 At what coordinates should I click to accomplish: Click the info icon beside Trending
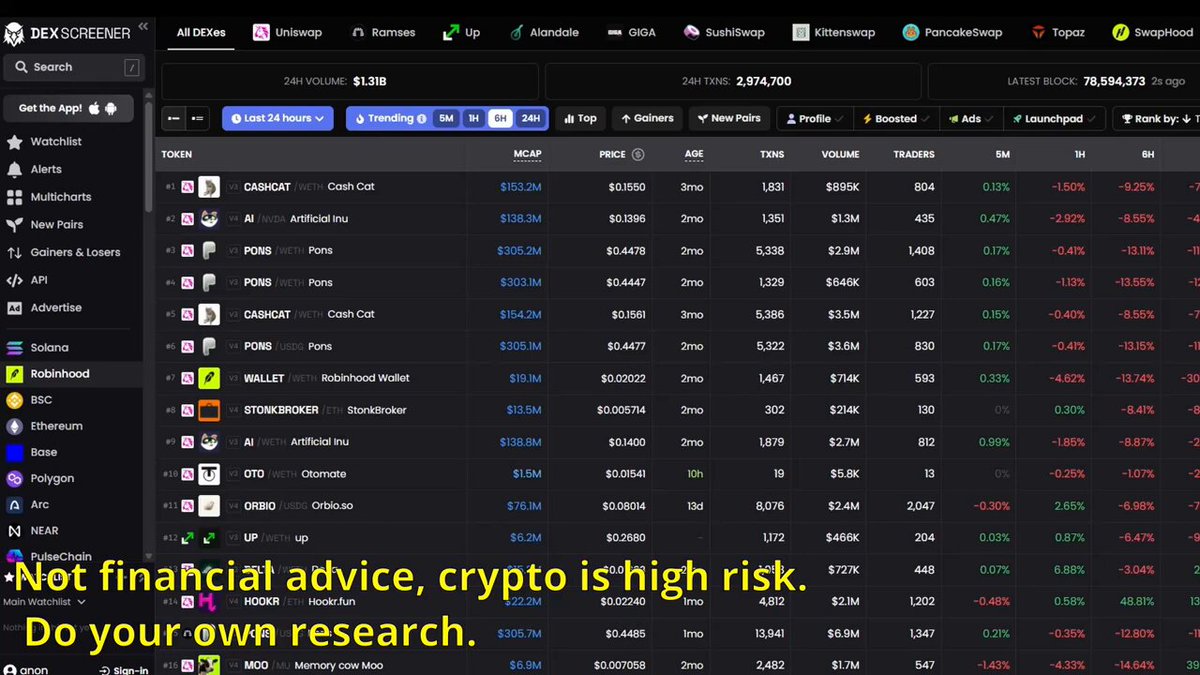(421, 118)
